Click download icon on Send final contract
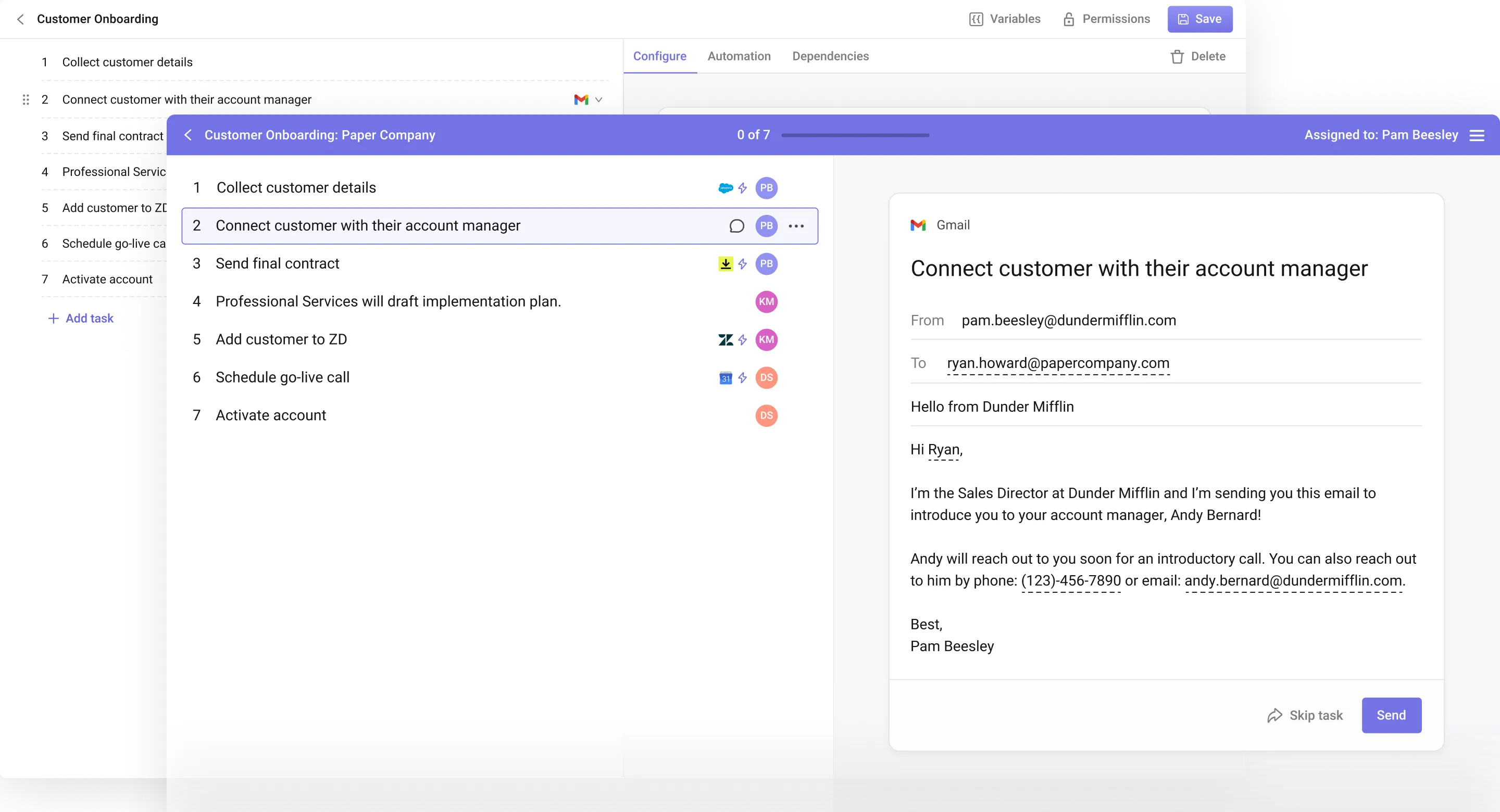This screenshot has width=1500, height=812. coord(726,264)
